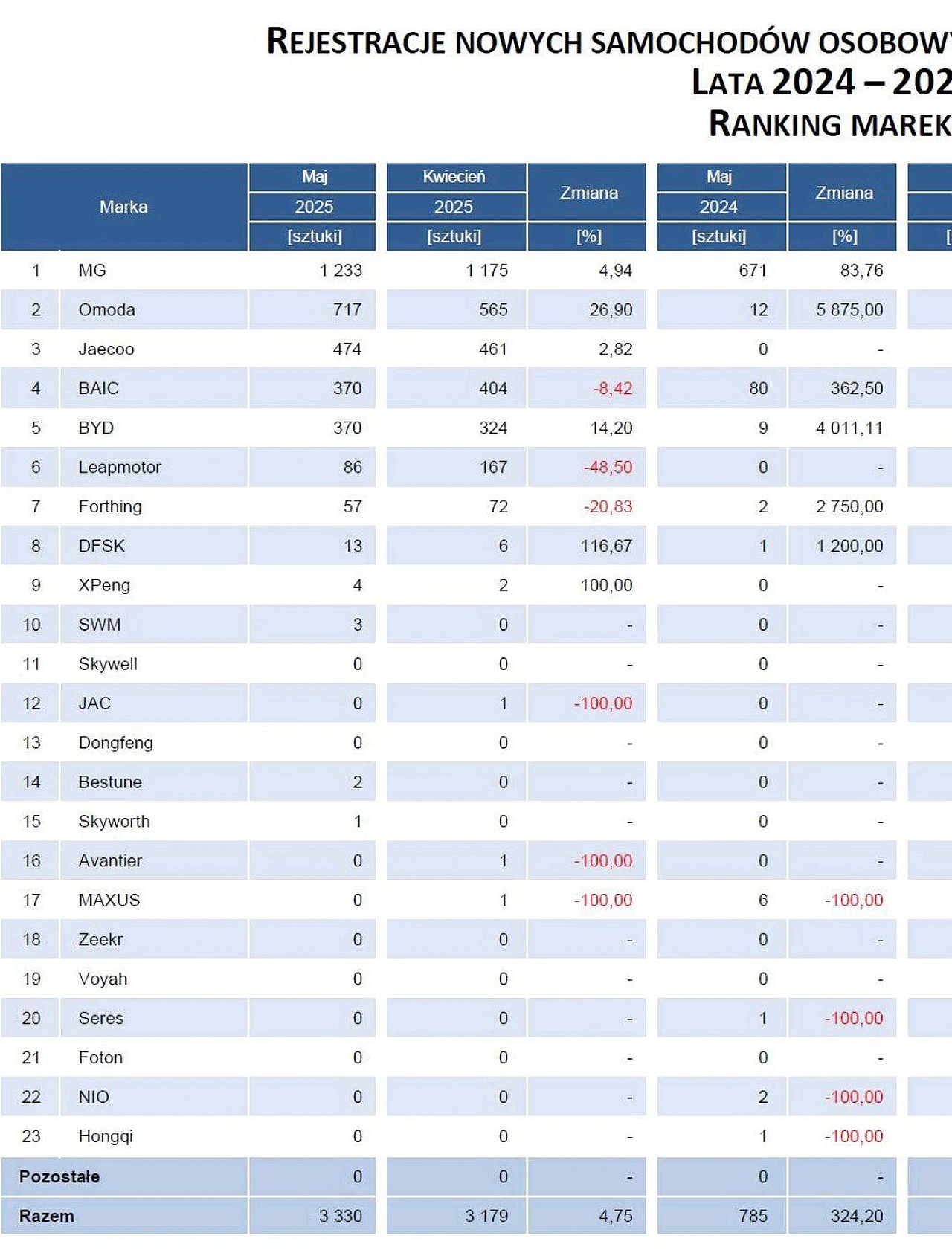
Task: Click Forthing's change '-20,83'
Action: click(x=608, y=507)
